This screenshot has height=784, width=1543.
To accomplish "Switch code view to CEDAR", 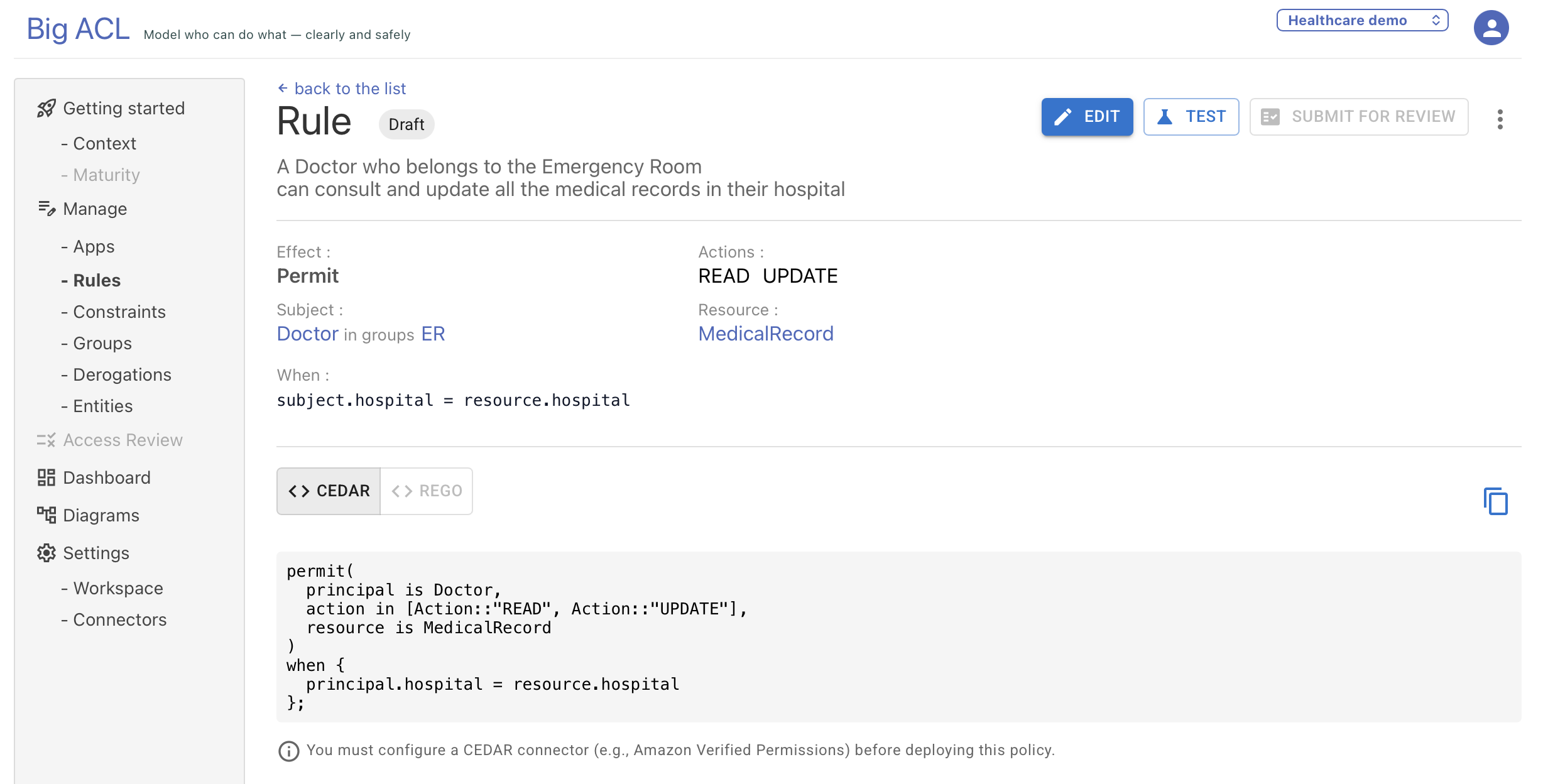I will coord(329,491).
